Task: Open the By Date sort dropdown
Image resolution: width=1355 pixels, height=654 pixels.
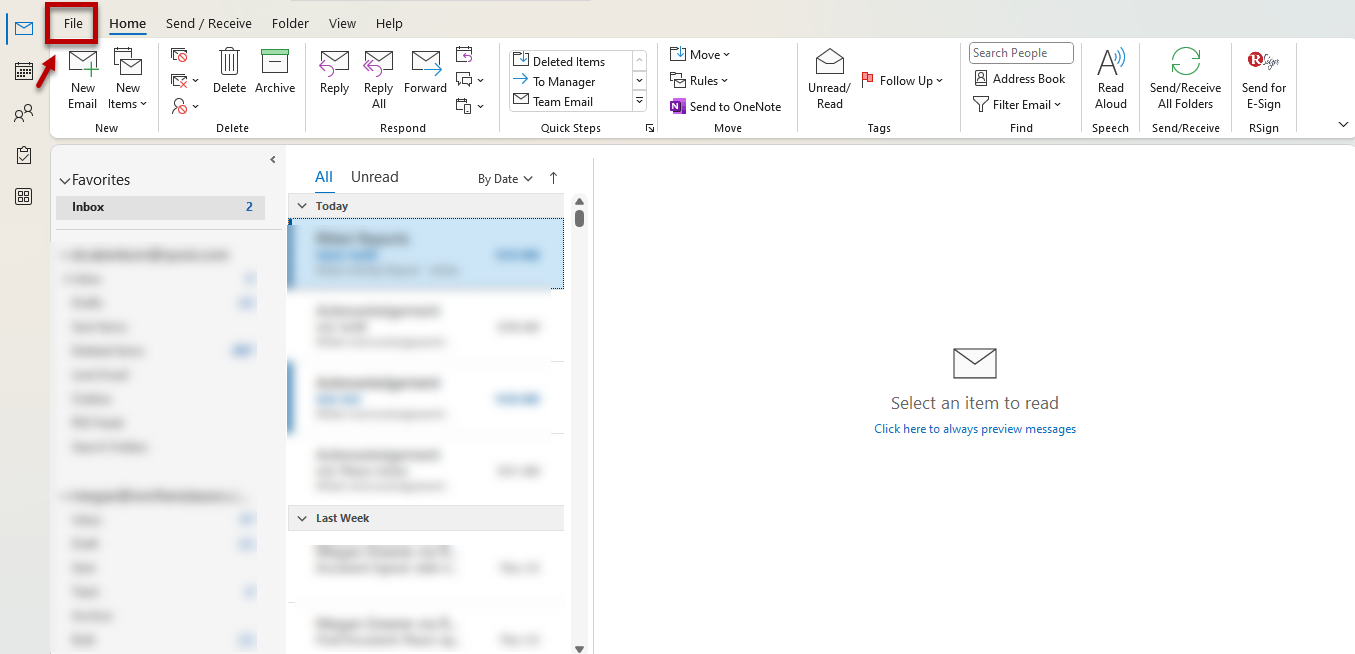Action: [x=505, y=179]
